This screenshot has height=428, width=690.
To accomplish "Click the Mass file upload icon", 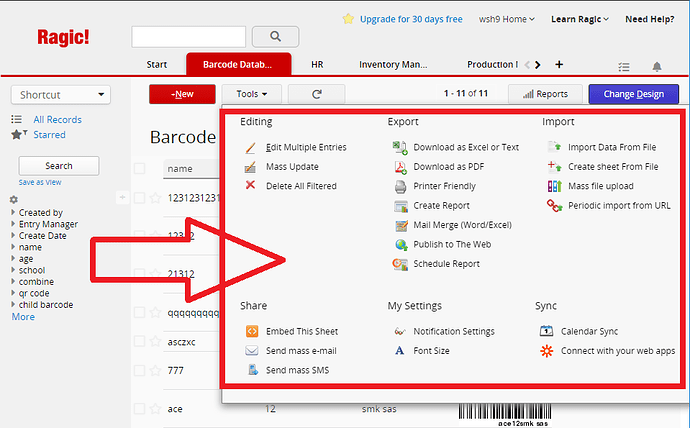I will (x=554, y=186).
